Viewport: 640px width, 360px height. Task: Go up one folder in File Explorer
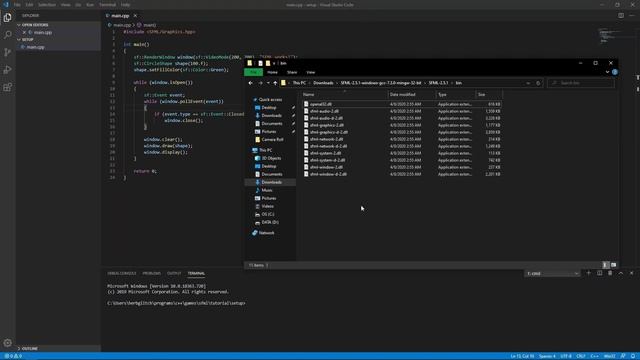click(275, 83)
